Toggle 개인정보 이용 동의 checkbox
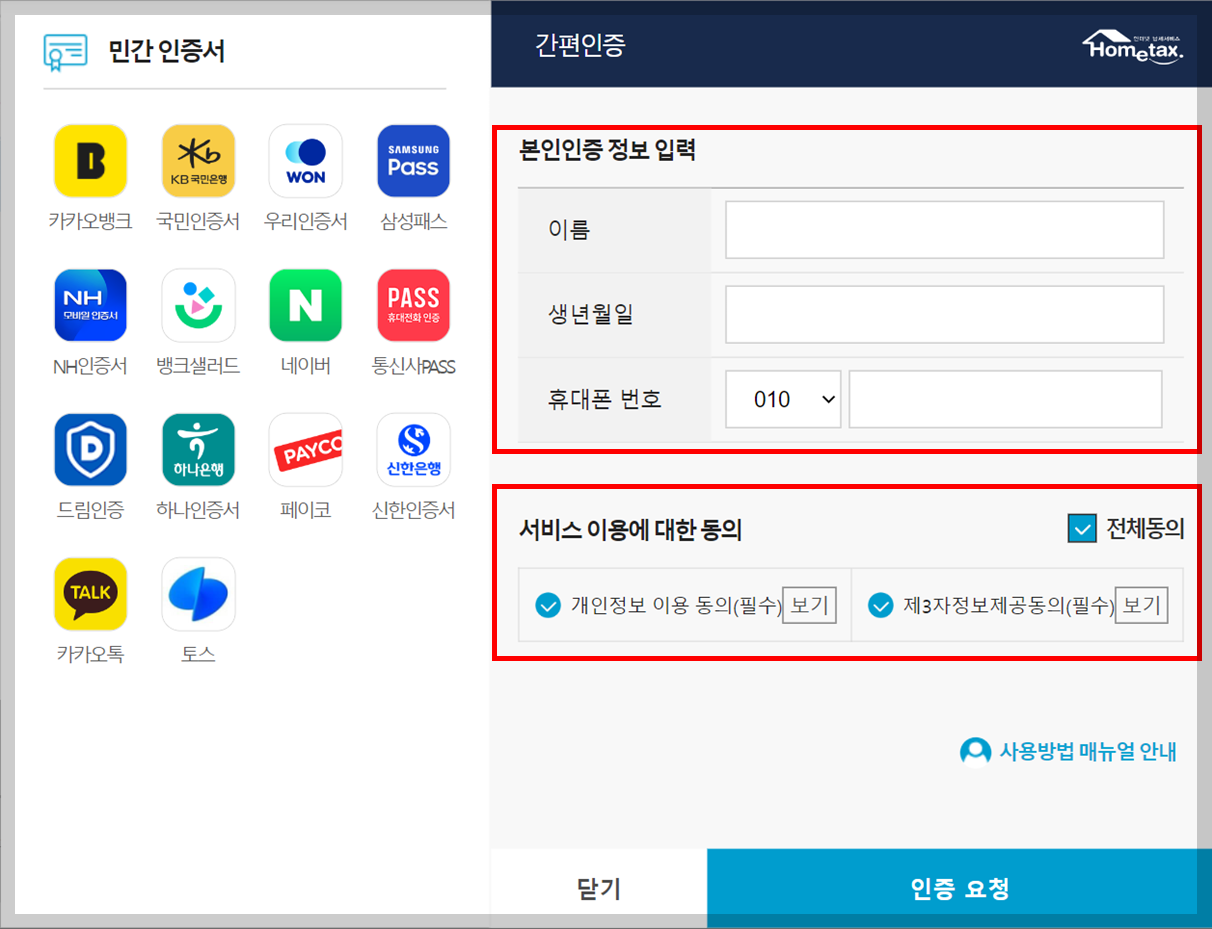Image resolution: width=1212 pixels, height=929 pixels. pos(548,605)
